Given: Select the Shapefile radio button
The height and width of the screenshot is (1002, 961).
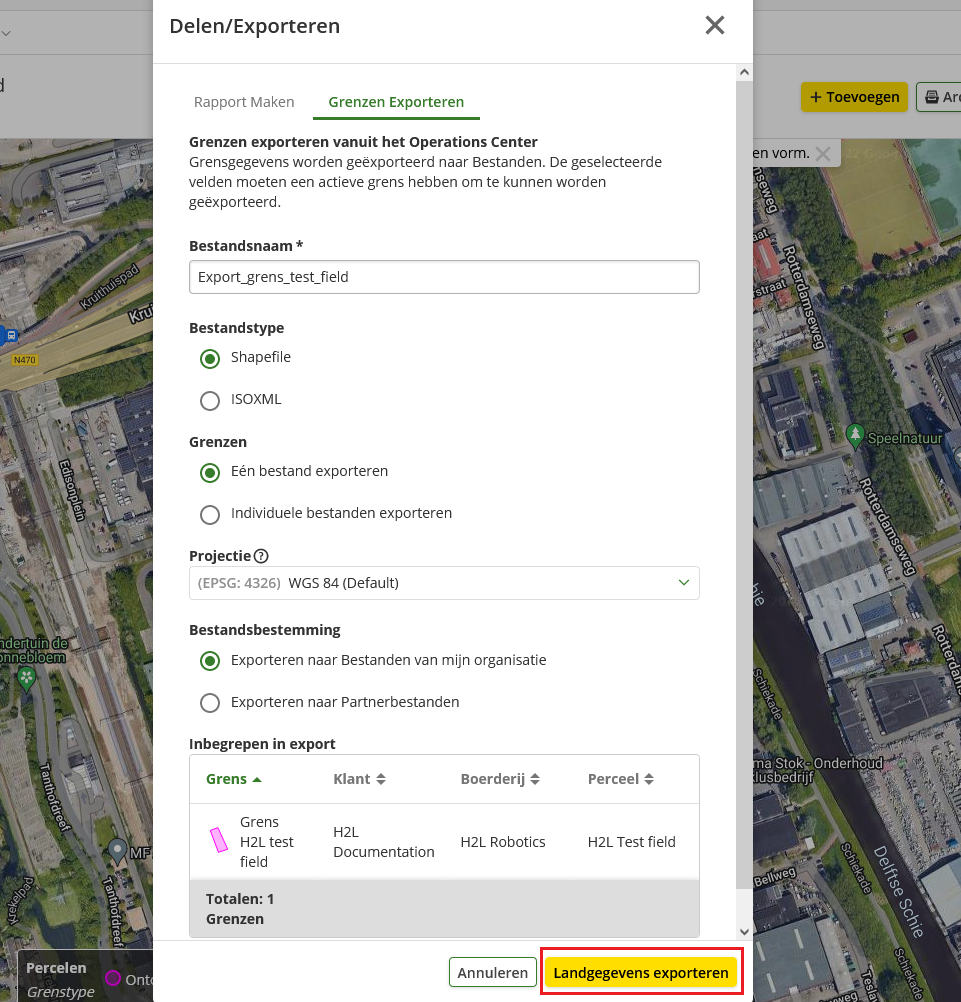Looking at the screenshot, I should tap(210, 358).
